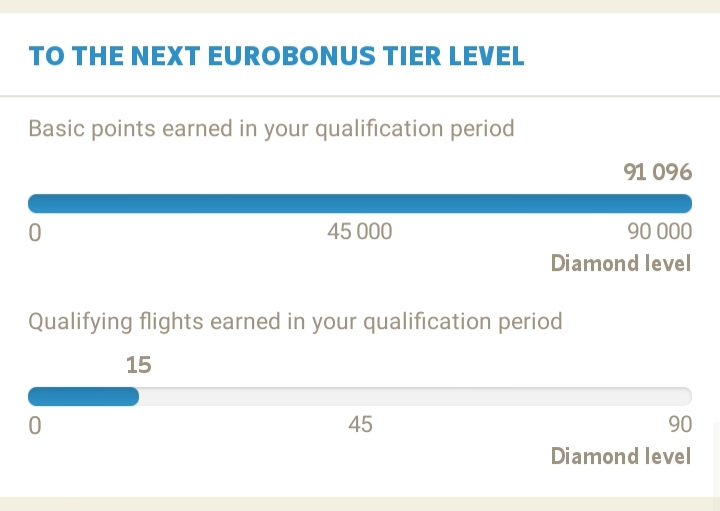Click the 90 000 target label
Viewport: 720px width, 511px height.
659,232
